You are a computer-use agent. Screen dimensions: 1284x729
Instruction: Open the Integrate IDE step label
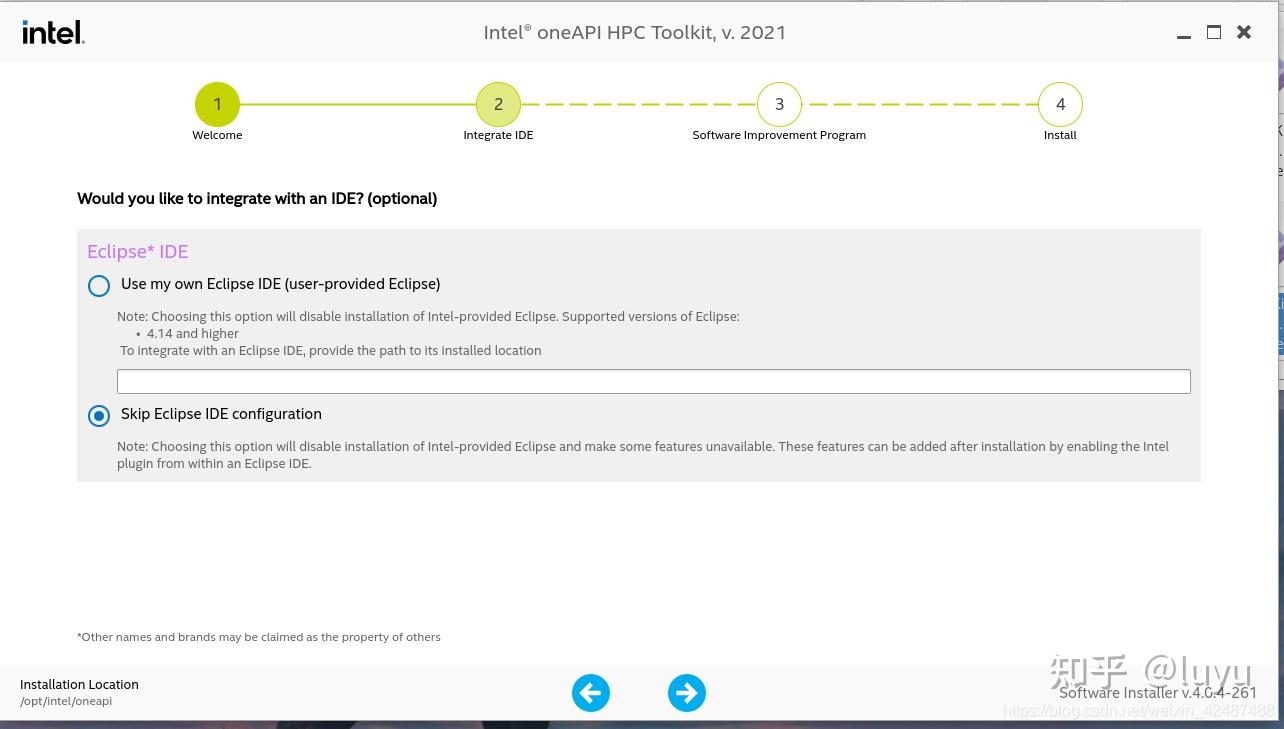coord(498,135)
